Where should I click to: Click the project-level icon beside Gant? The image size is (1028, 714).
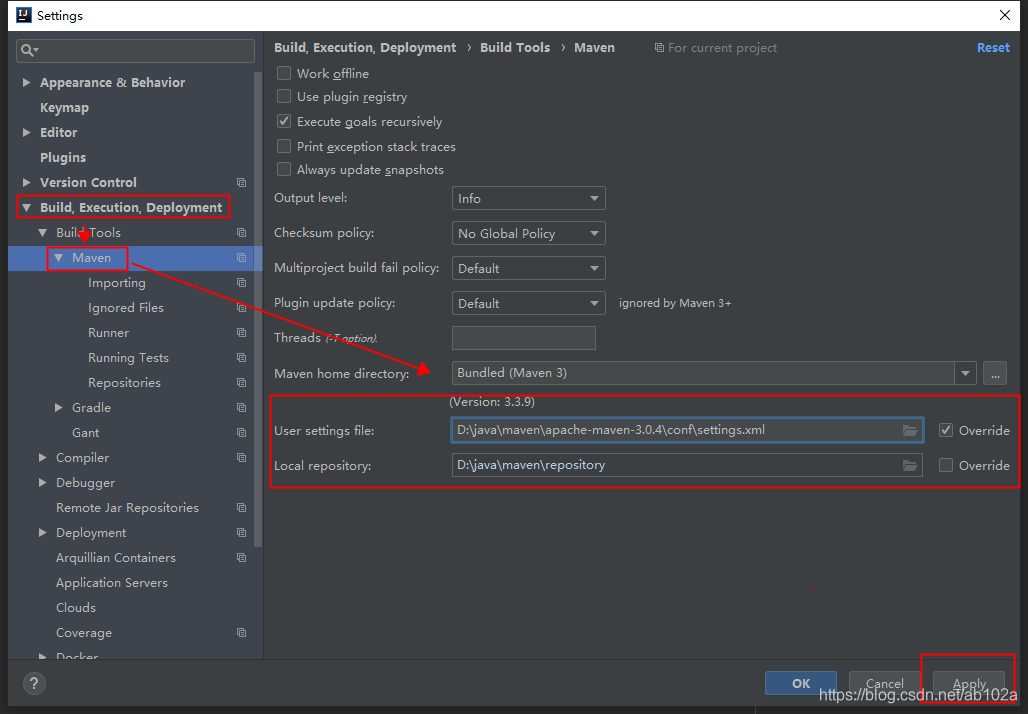click(x=241, y=433)
